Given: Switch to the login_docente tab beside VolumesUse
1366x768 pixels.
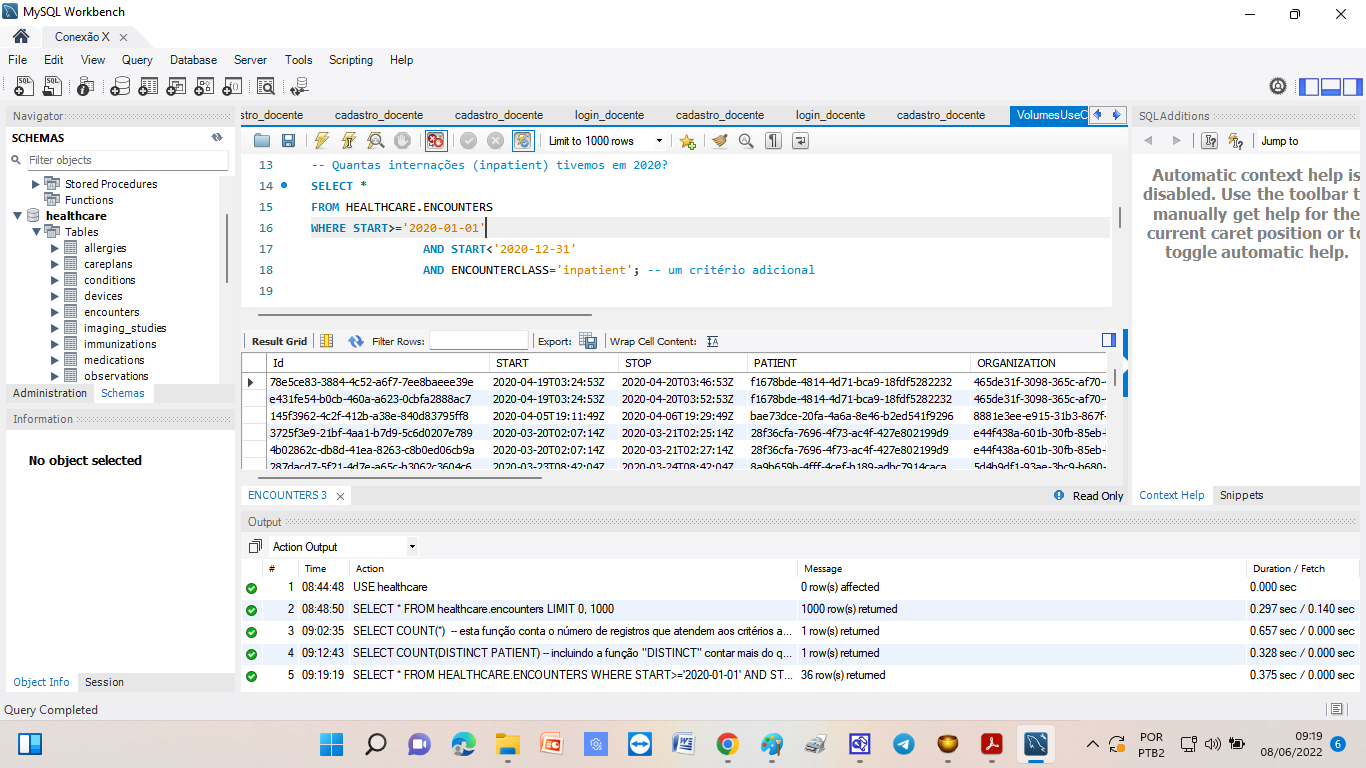Looking at the screenshot, I should (x=830, y=115).
